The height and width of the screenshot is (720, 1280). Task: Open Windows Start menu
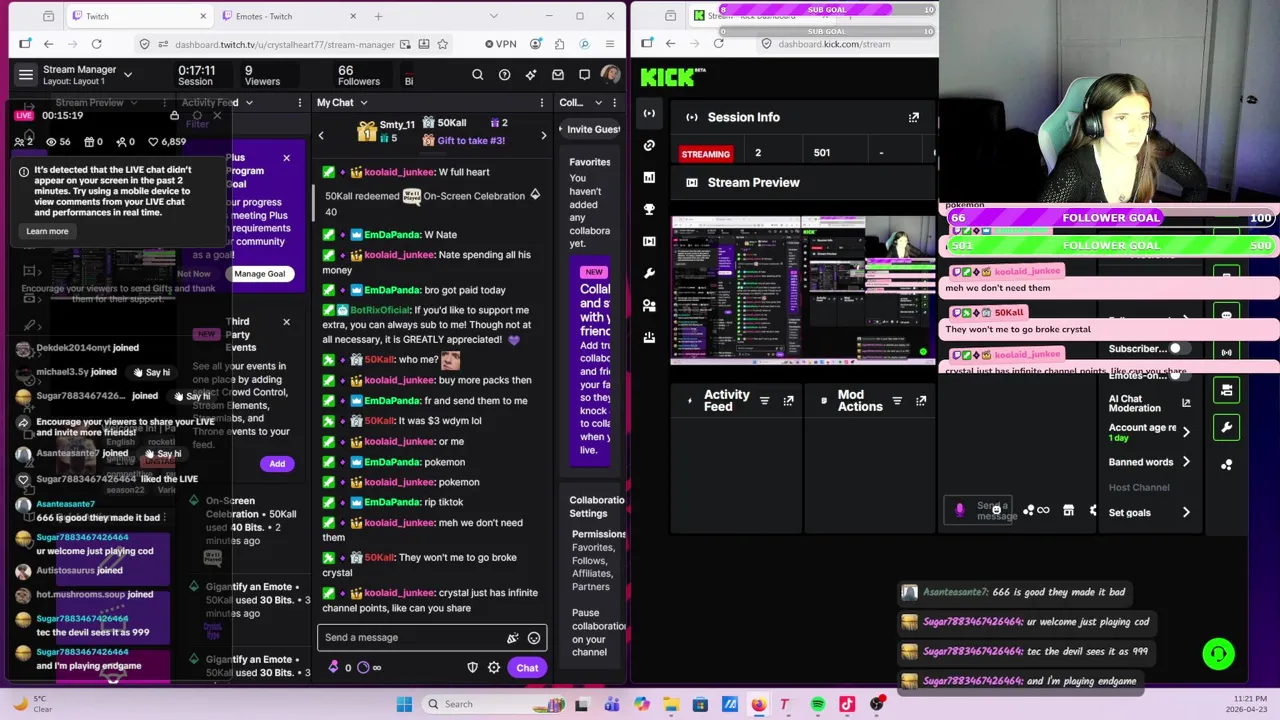pyautogui.click(x=404, y=704)
